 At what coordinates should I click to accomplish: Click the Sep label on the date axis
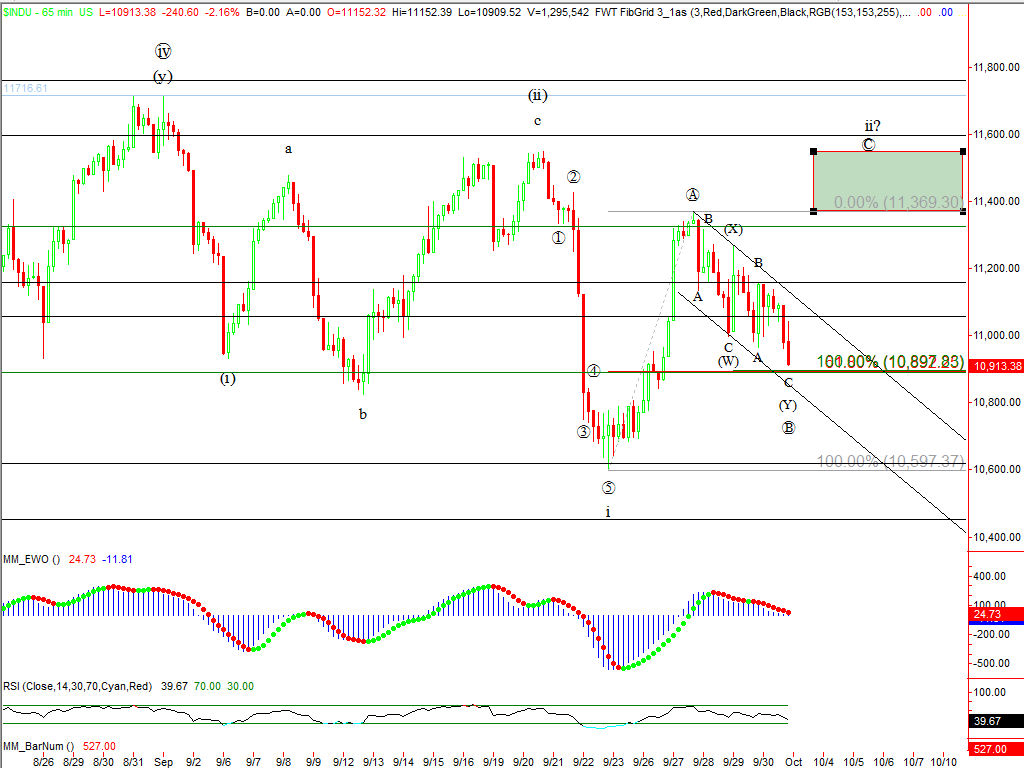click(x=162, y=761)
